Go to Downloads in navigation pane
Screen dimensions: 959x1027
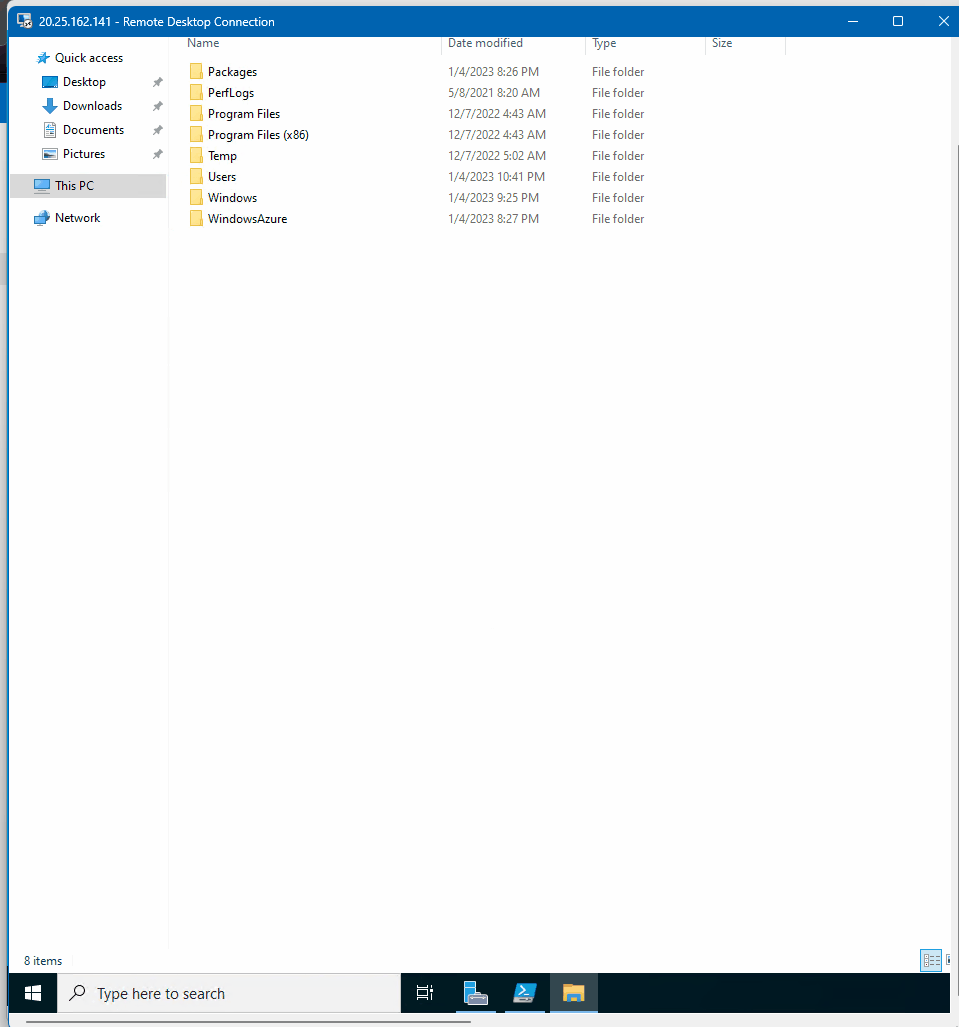pos(92,105)
